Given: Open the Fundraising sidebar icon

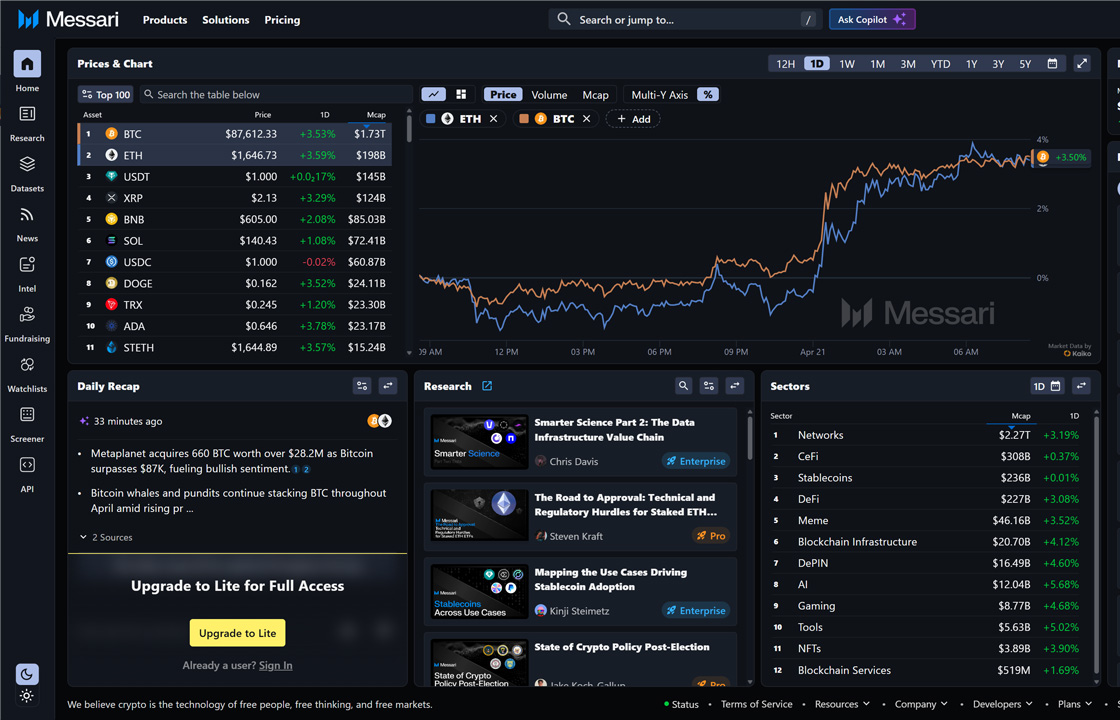Looking at the screenshot, I should coord(27,314).
